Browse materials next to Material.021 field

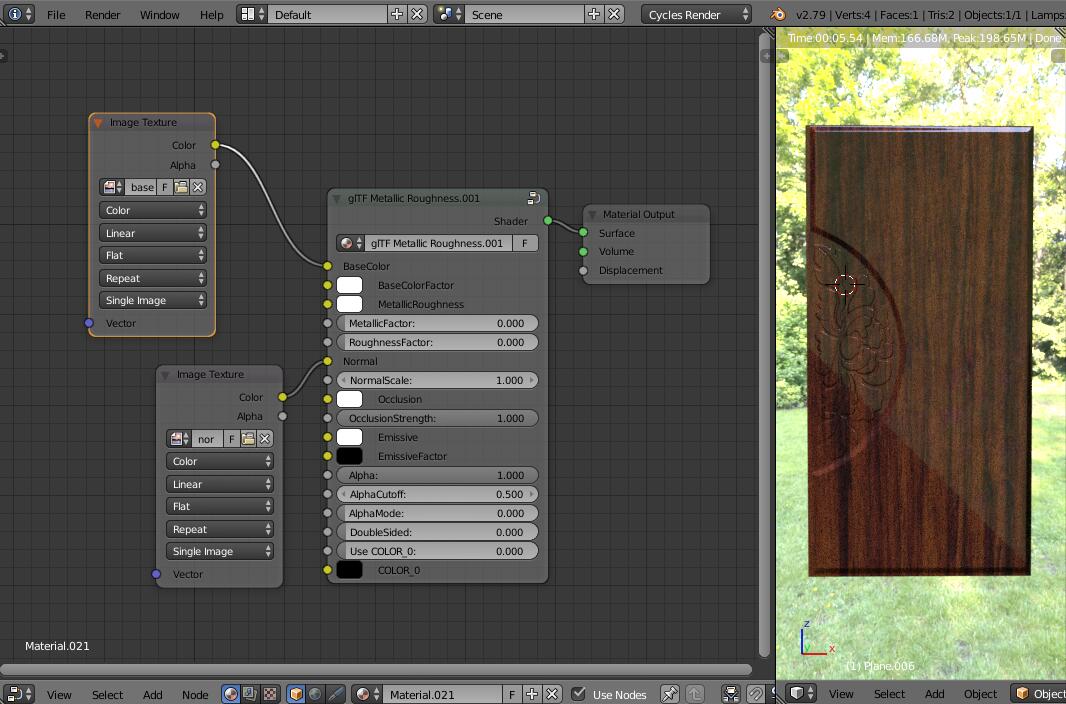coord(367,694)
